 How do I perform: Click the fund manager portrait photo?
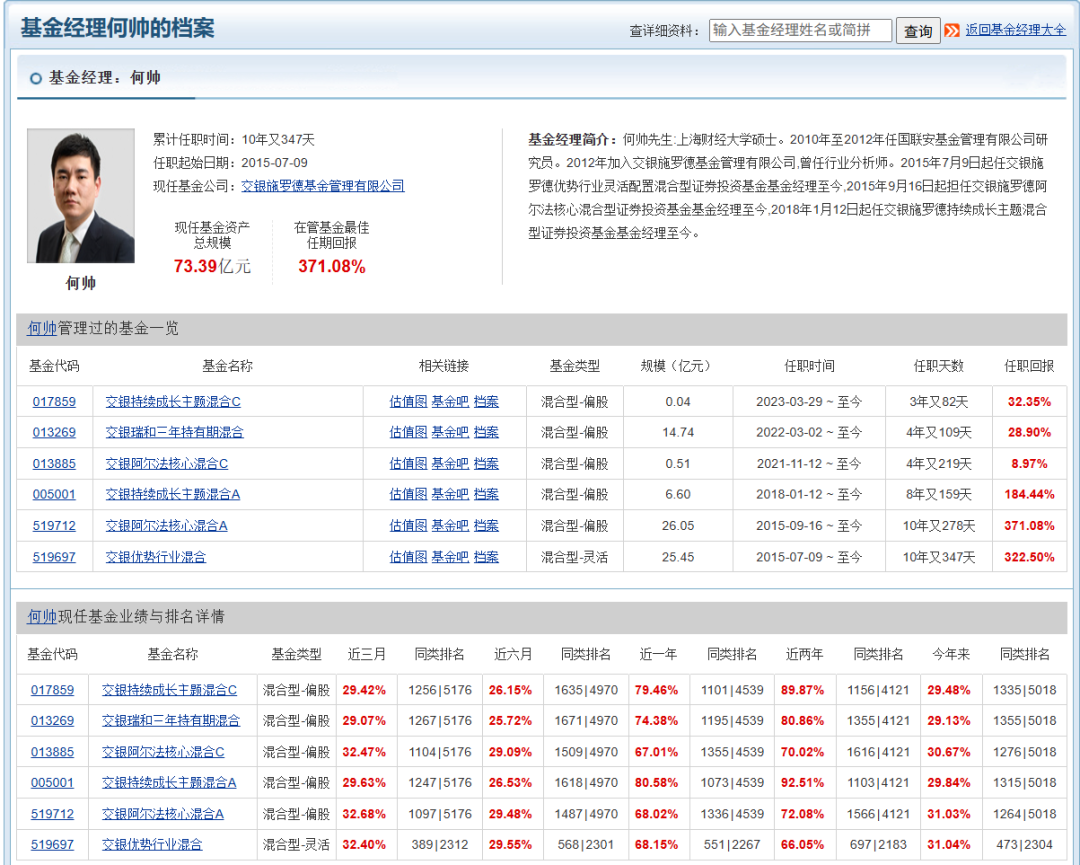pyautogui.click(x=81, y=196)
